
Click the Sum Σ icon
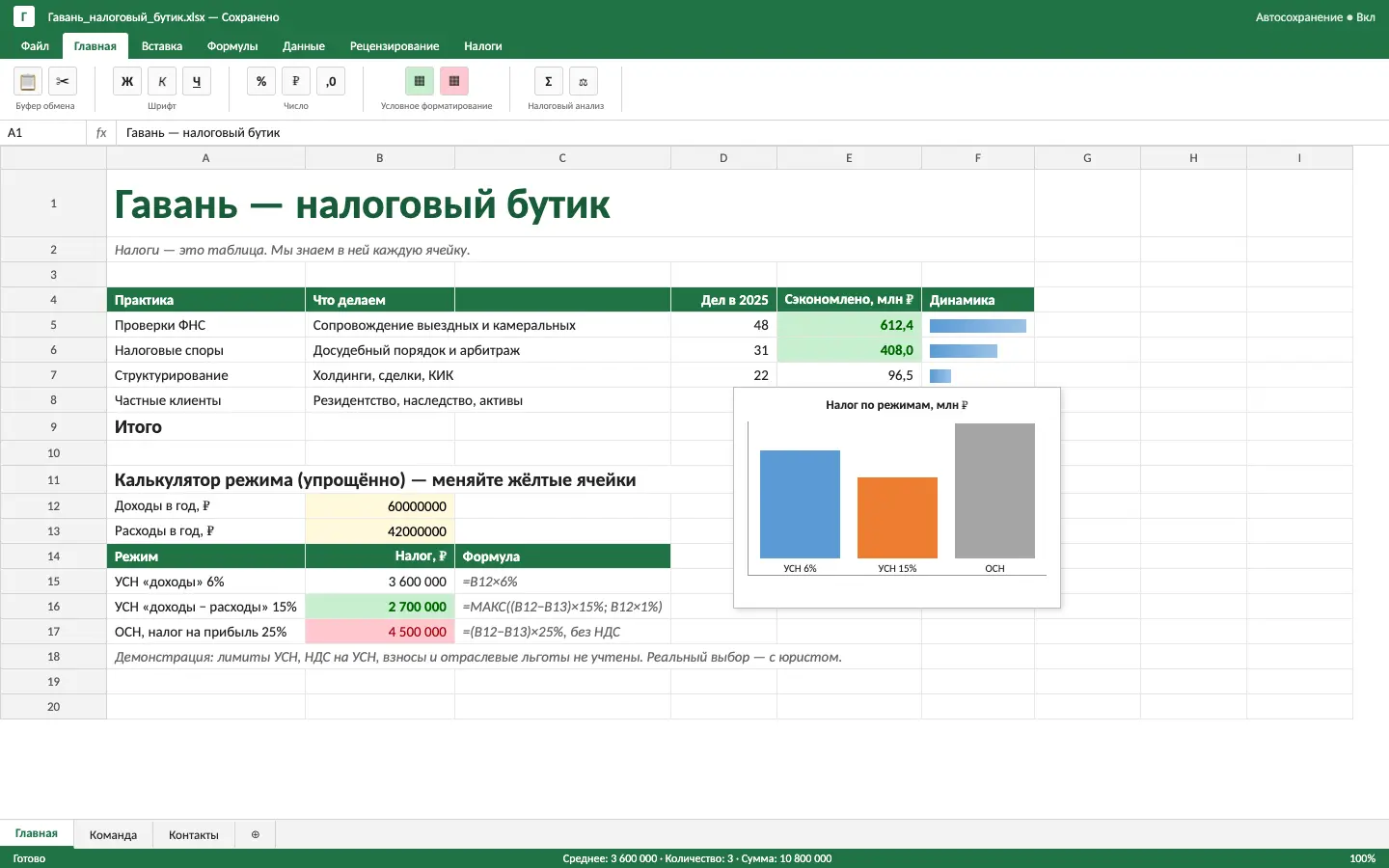(x=549, y=82)
